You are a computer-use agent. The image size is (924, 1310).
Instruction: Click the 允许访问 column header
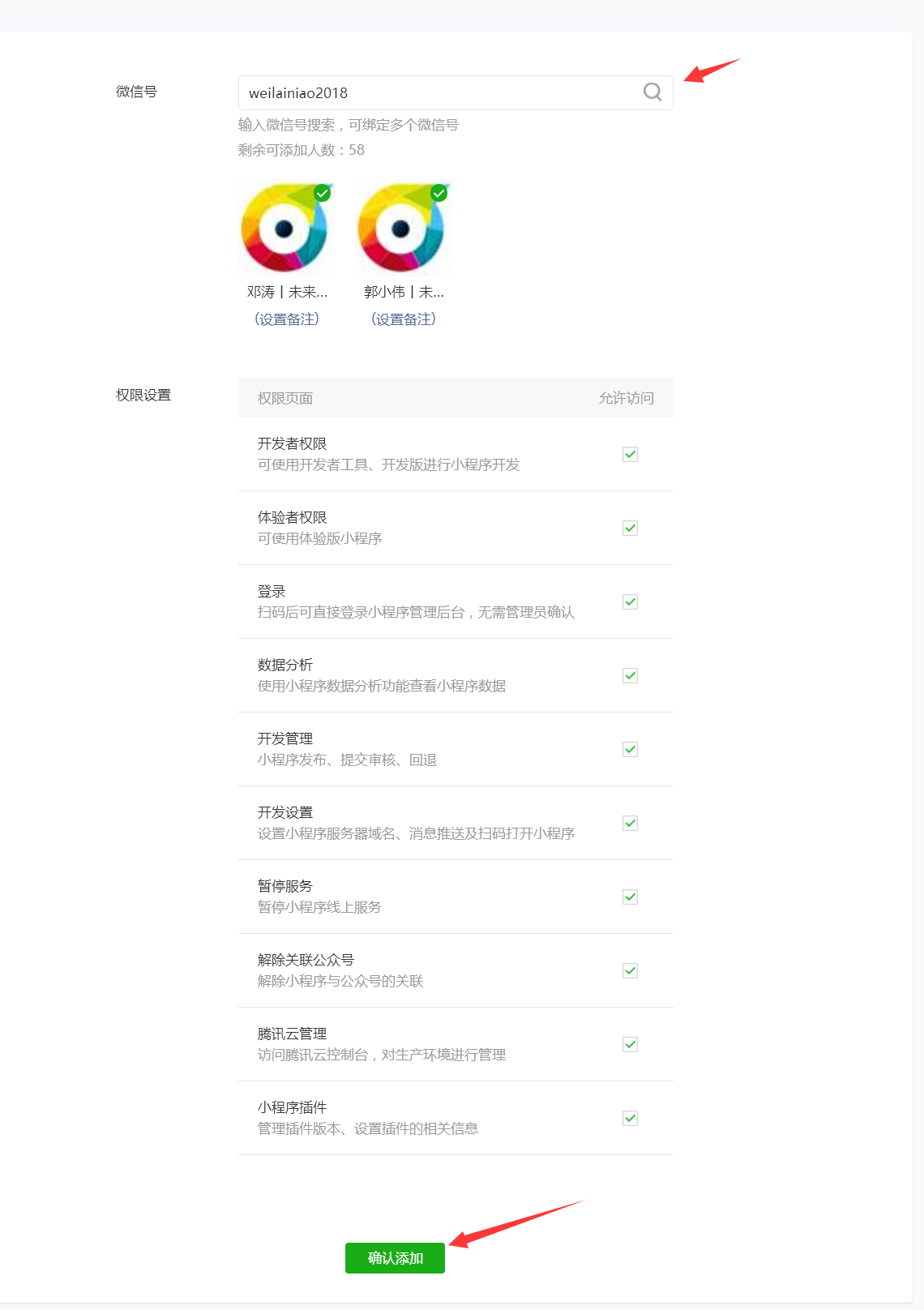[626, 398]
